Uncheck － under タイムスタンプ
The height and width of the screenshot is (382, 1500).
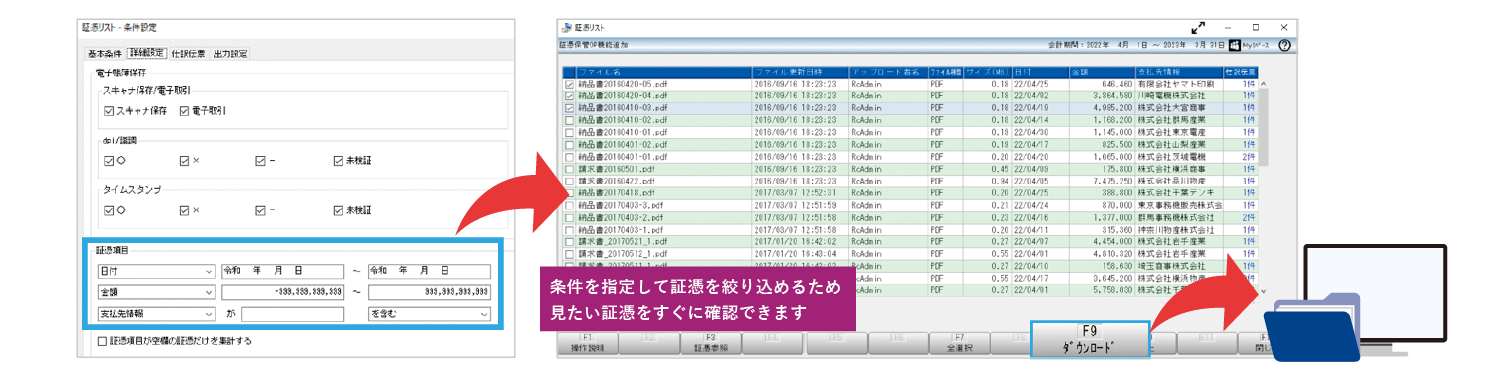tap(260, 210)
